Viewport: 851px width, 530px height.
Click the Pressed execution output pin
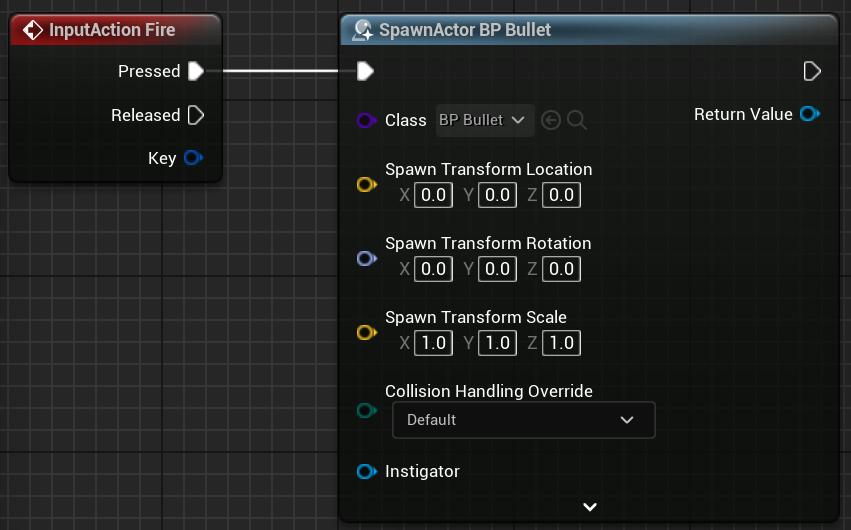tap(196, 71)
